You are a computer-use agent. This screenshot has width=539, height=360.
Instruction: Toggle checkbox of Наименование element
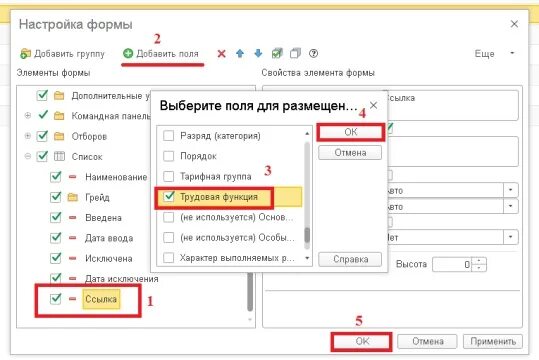(x=55, y=177)
